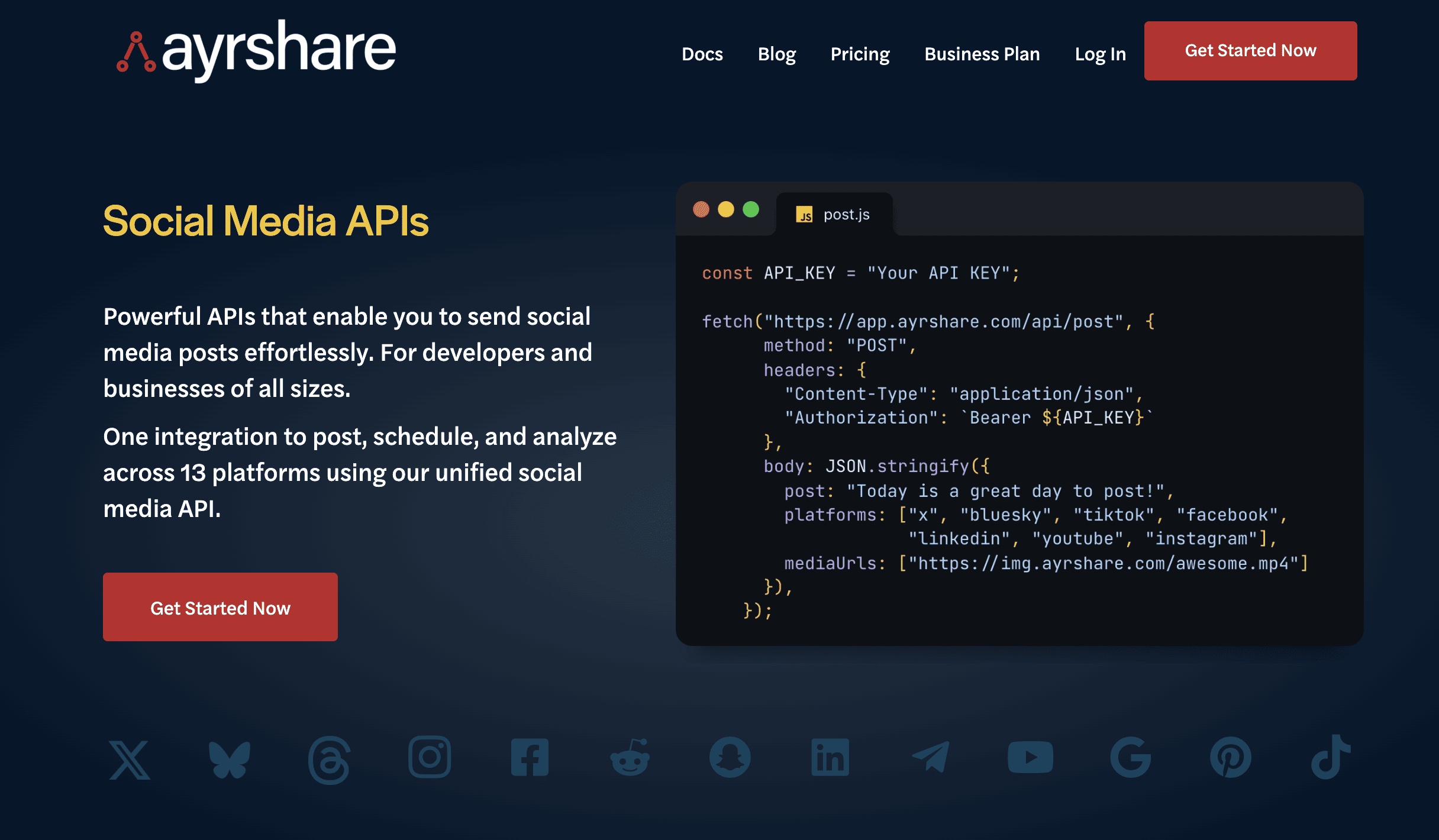Viewport: 1439px width, 840px height.
Task: Click the Facebook icon
Action: pyautogui.click(x=530, y=757)
